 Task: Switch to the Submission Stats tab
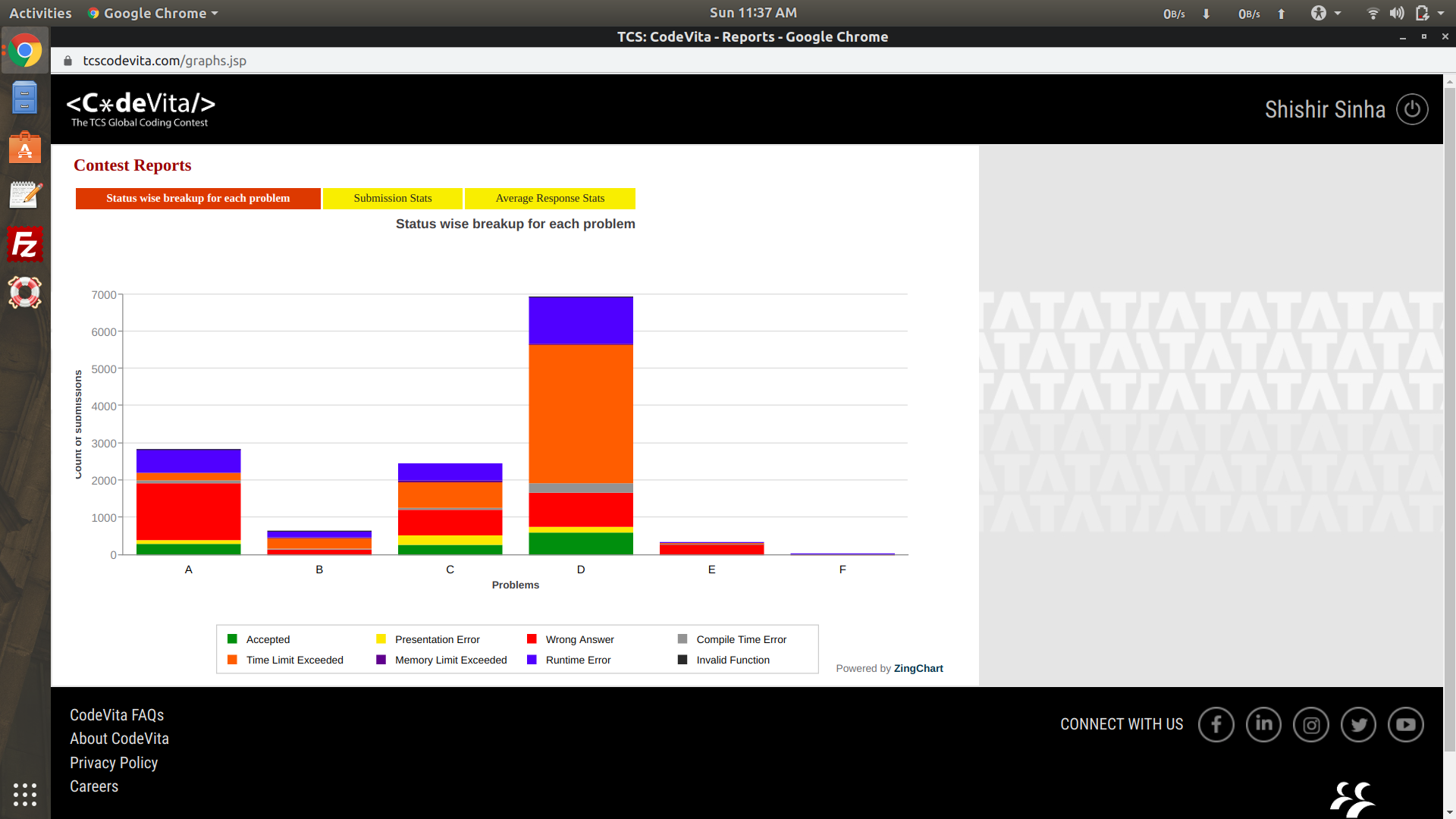pos(392,198)
